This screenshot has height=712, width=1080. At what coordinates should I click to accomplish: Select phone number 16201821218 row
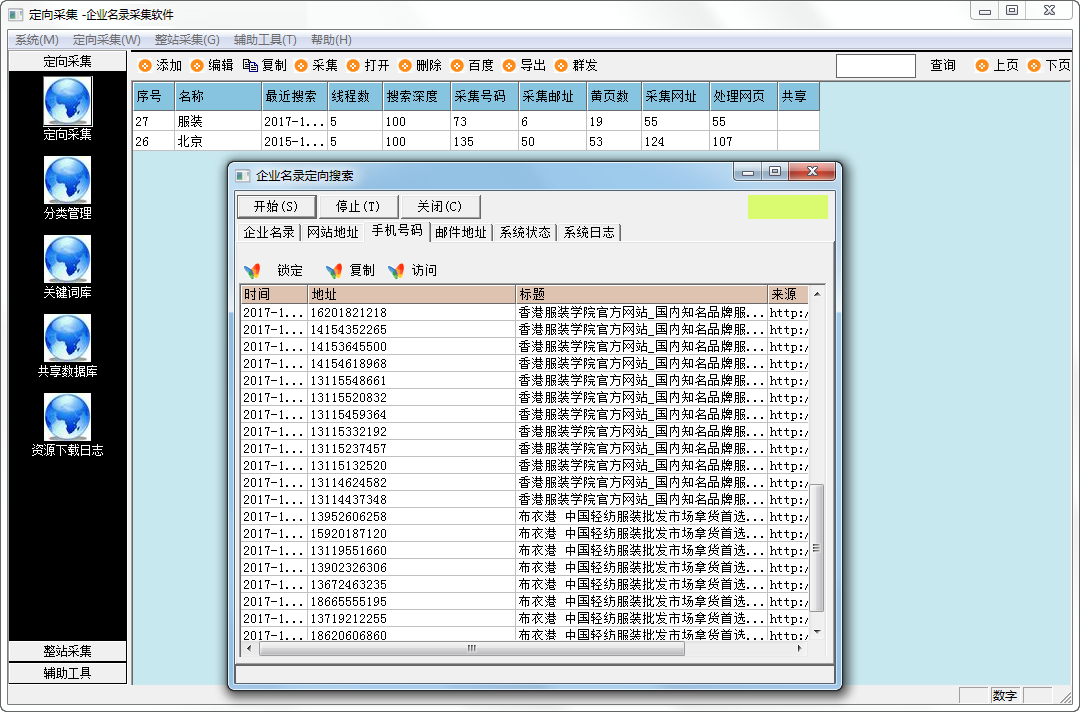click(525, 313)
